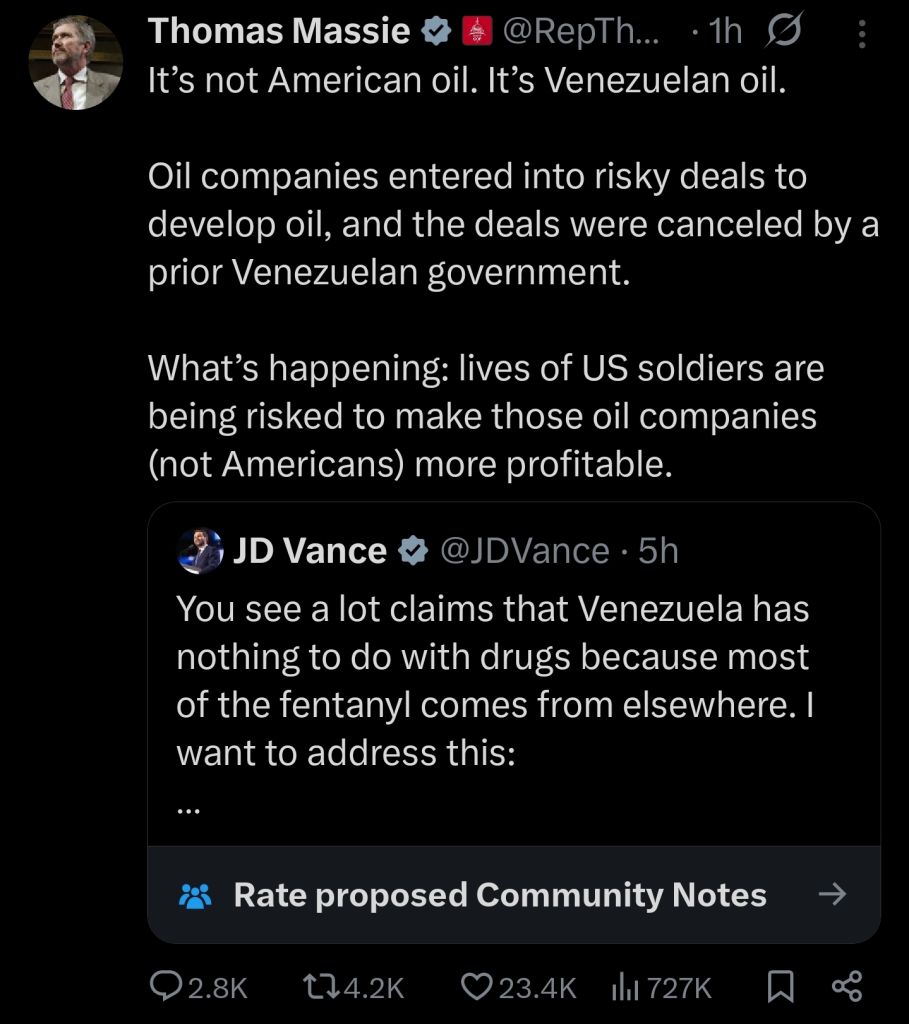Image resolution: width=909 pixels, height=1024 pixels.
Task: Expand the quoted tweet's truncated ellipsis
Action: 188,809
